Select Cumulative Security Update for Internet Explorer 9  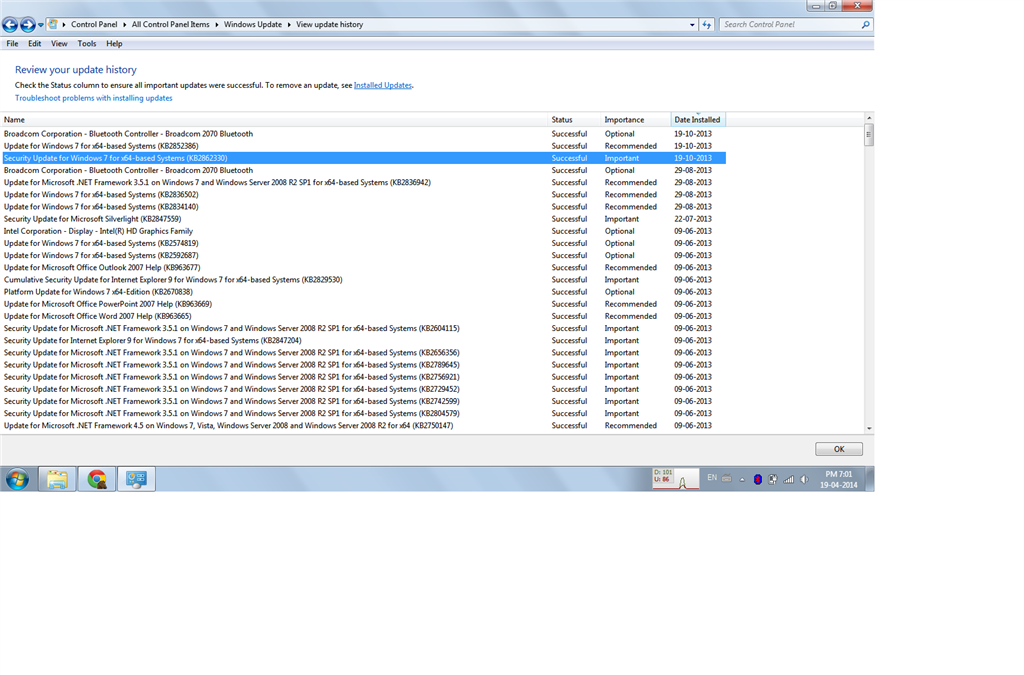[x=364, y=280]
